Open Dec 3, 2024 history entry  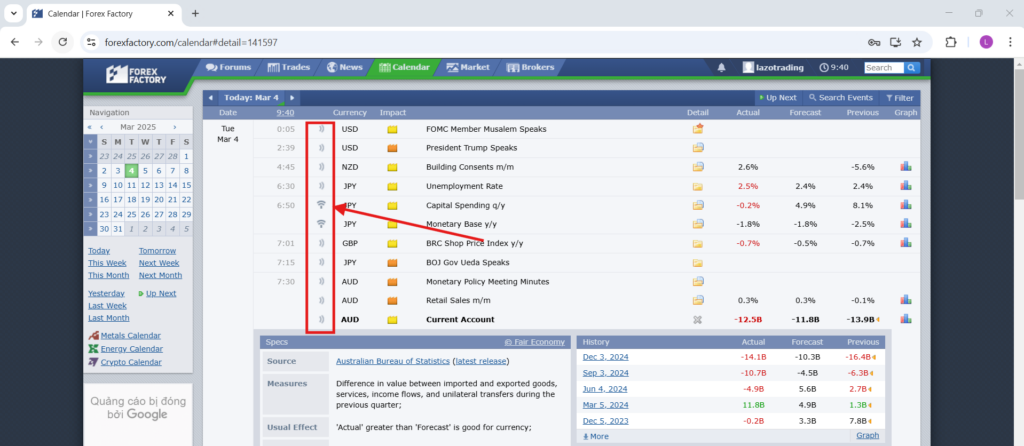(605, 357)
